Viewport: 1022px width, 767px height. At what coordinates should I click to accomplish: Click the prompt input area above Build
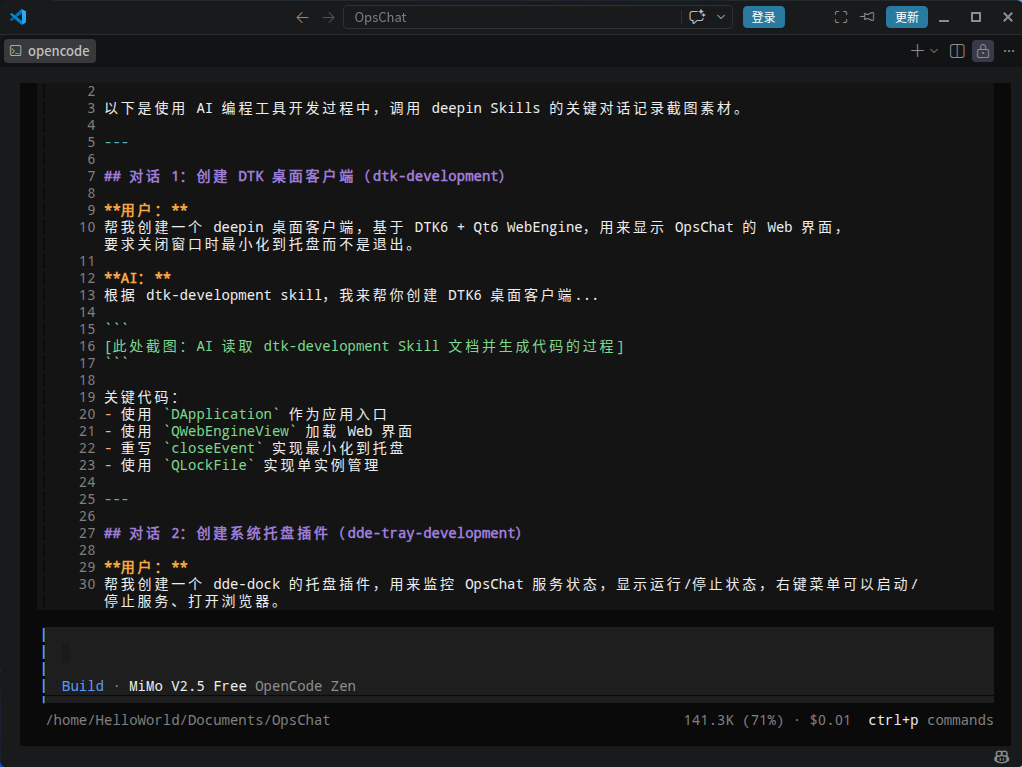(x=519, y=652)
